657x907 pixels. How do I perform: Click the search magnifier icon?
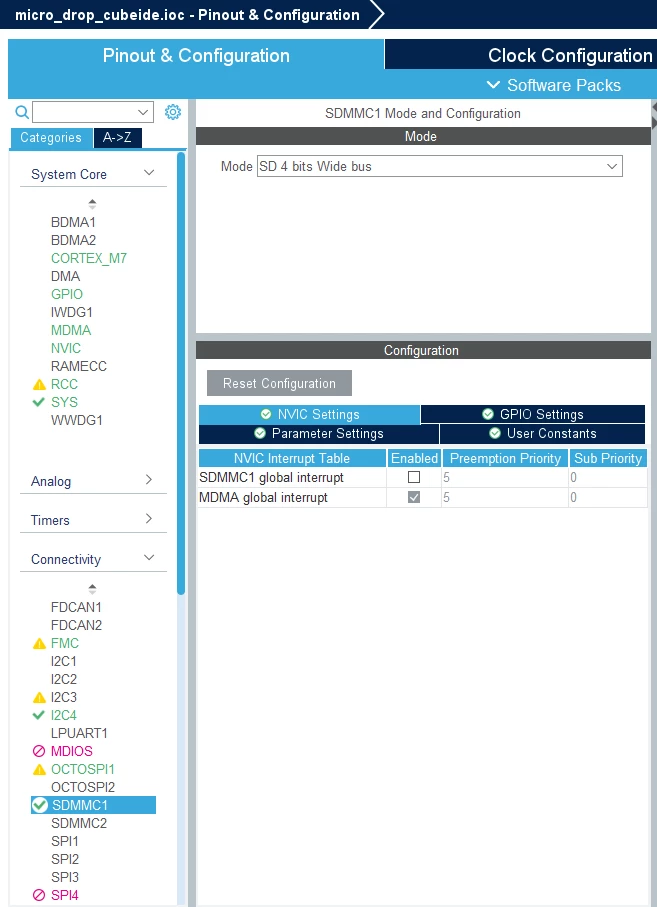[22, 112]
